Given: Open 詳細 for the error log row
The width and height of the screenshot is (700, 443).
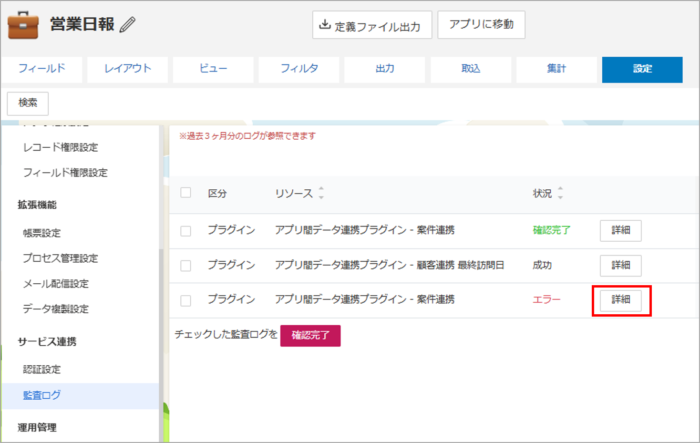Looking at the screenshot, I should pyautogui.click(x=621, y=300).
